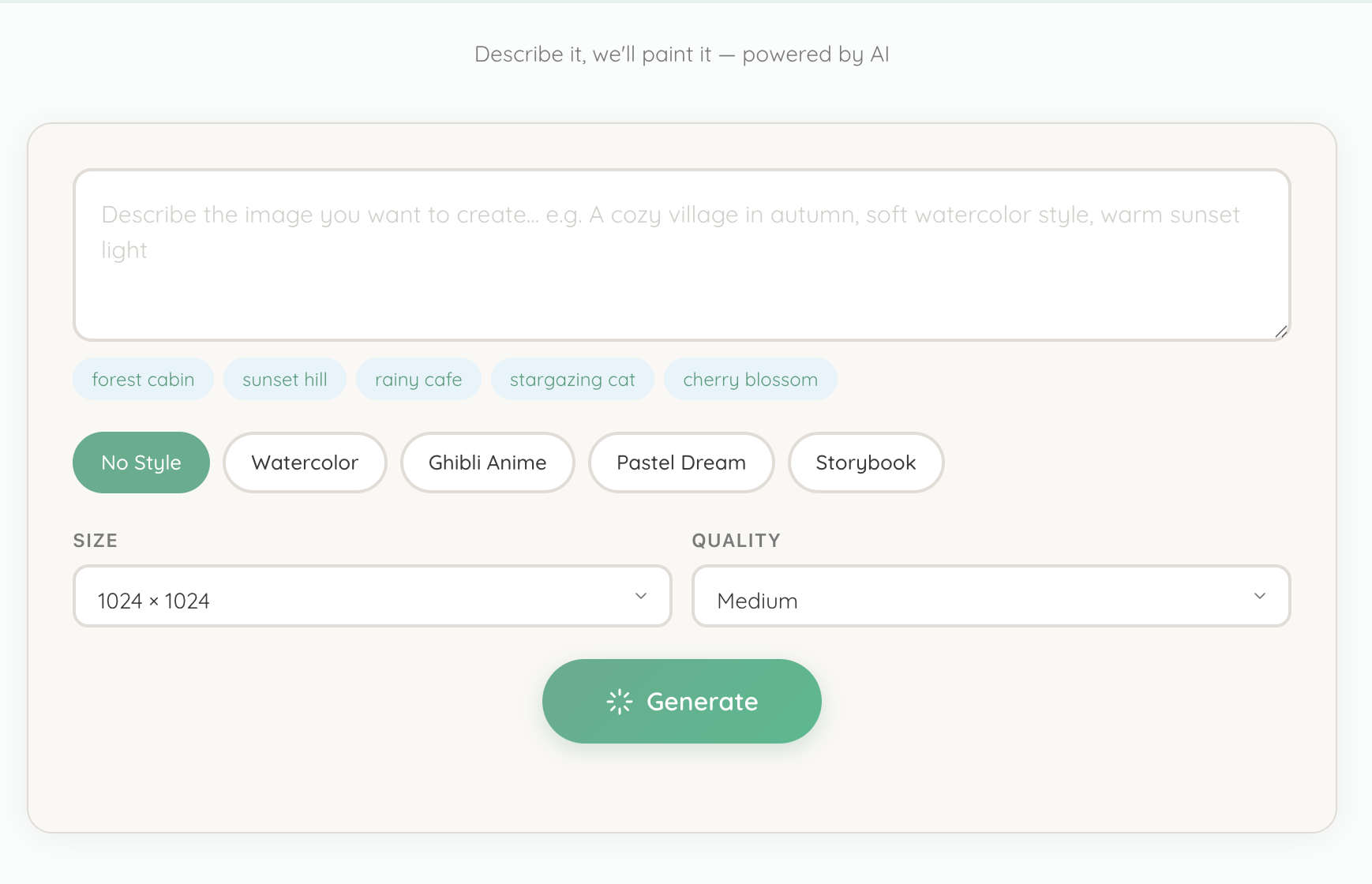Click the SIZE field label
Screen dimensions: 1372x884
96,541
